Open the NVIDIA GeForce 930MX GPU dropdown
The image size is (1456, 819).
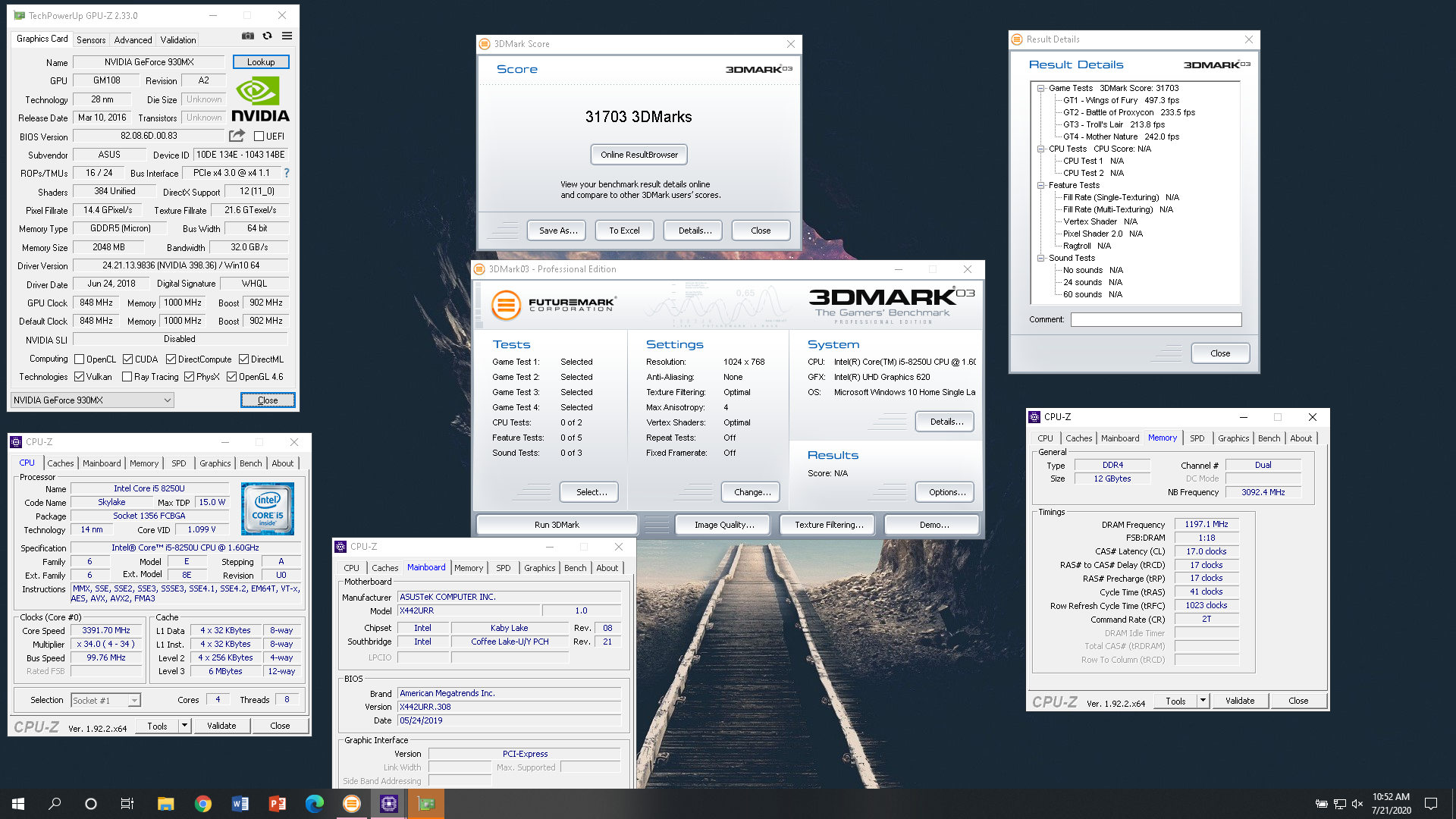coord(92,400)
